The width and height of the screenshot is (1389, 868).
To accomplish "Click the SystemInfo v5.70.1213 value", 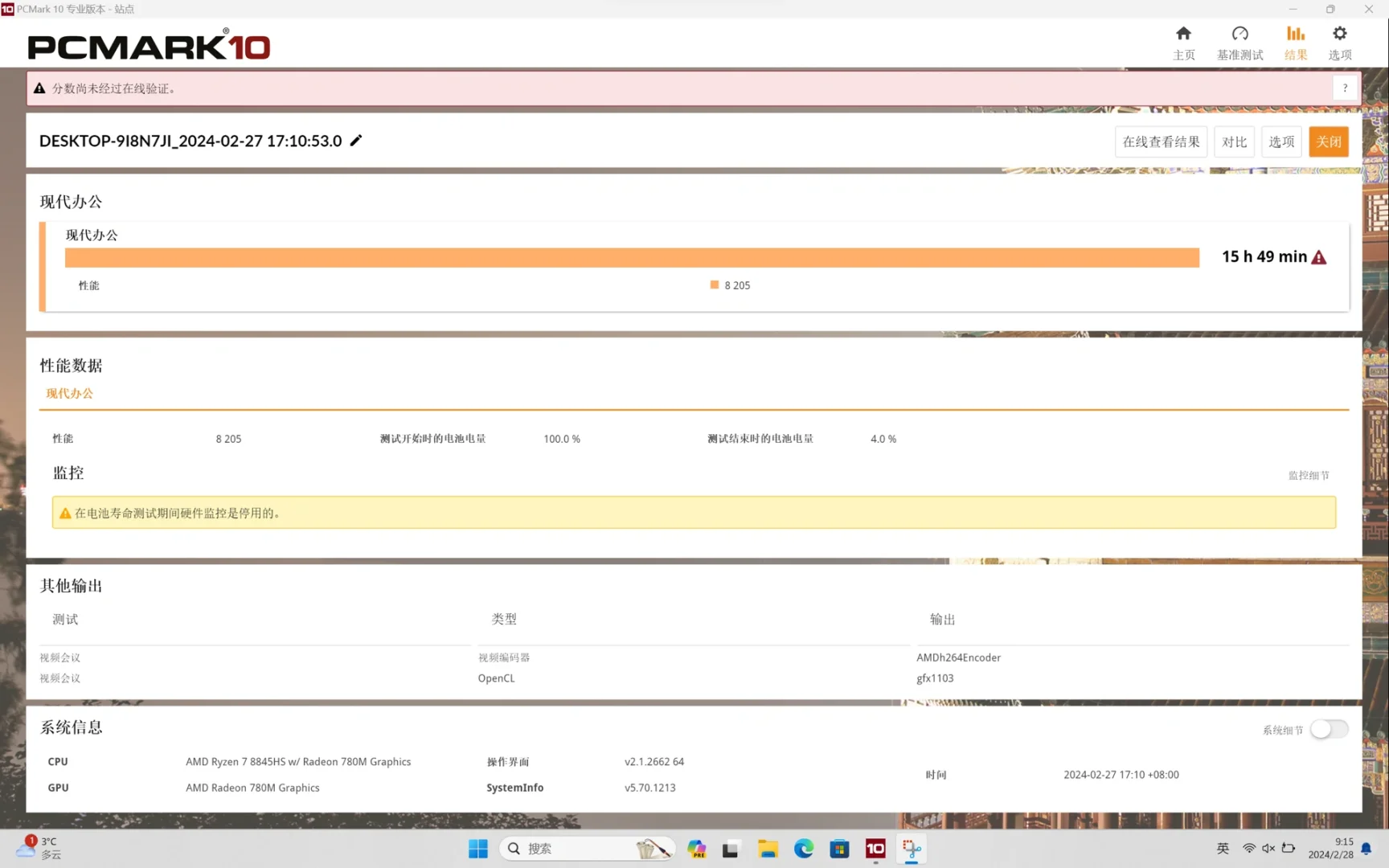I will click(x=649, y=788).
